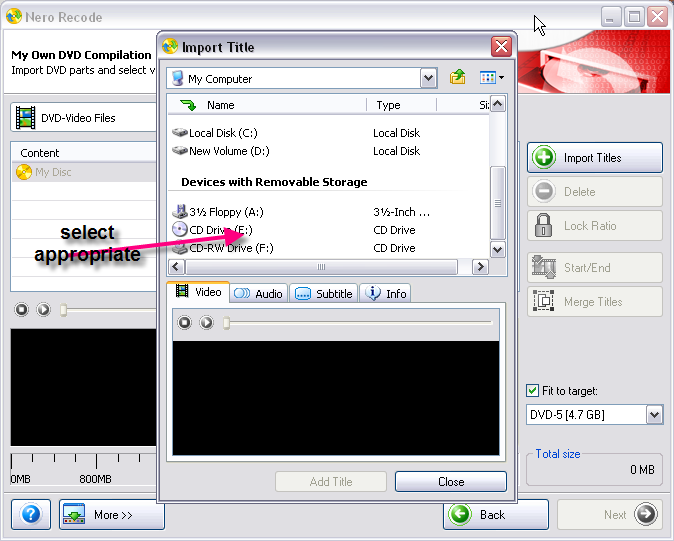Image resolution: width=674 pixels, height=541 pixels.
Task: Click the Back button
Action: (496, 514)
